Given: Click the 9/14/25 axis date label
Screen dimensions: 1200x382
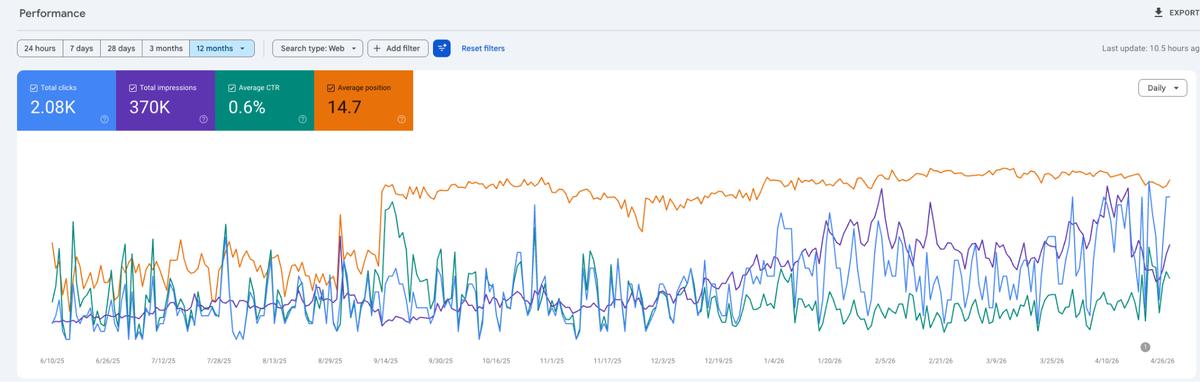Looking at the screenshot, I should point(384,360).
